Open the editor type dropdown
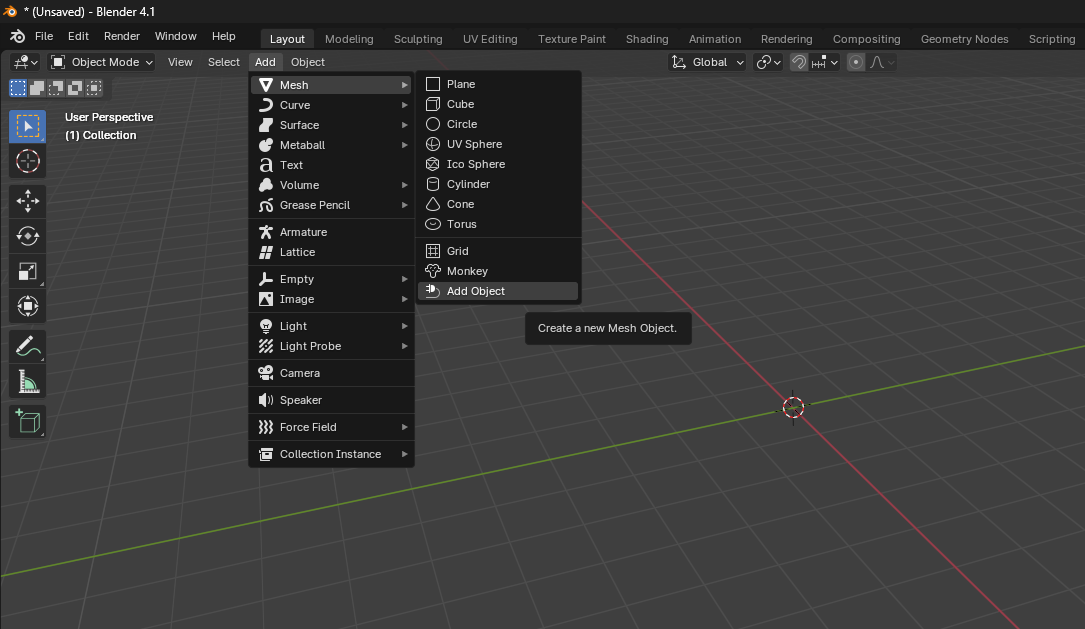Viewport: 1085px width, 629px height. (x=26, y=62)
